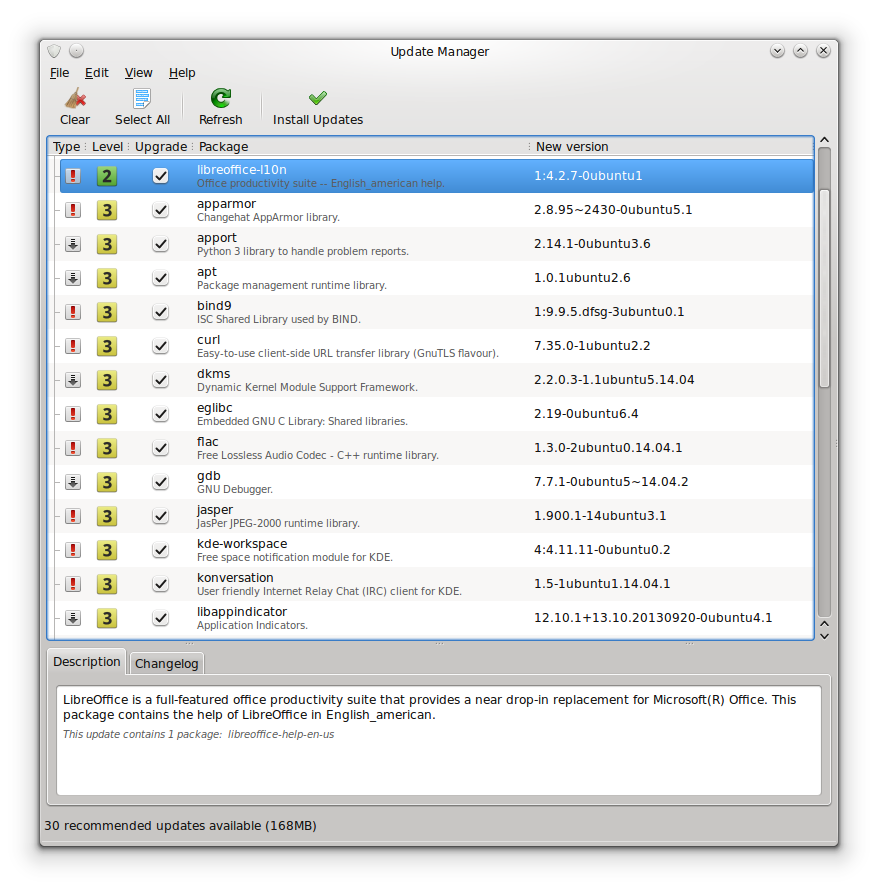Open the Edit menu

[x=97, y=73]
